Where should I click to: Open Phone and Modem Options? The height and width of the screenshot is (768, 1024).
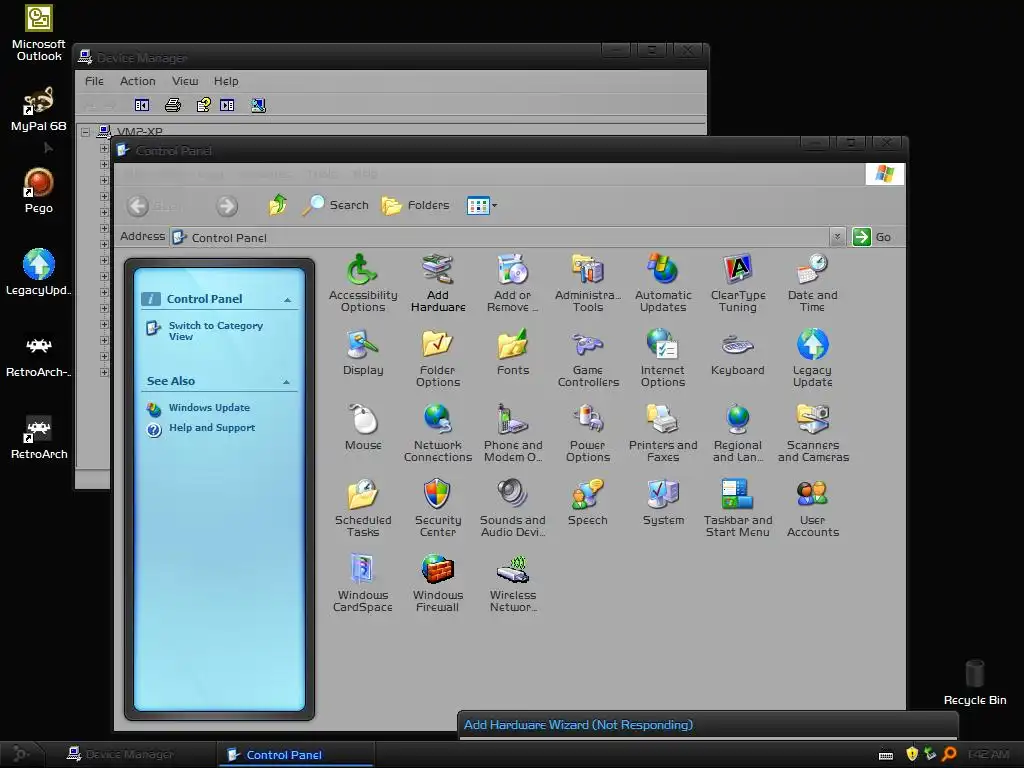pos(513,433)
